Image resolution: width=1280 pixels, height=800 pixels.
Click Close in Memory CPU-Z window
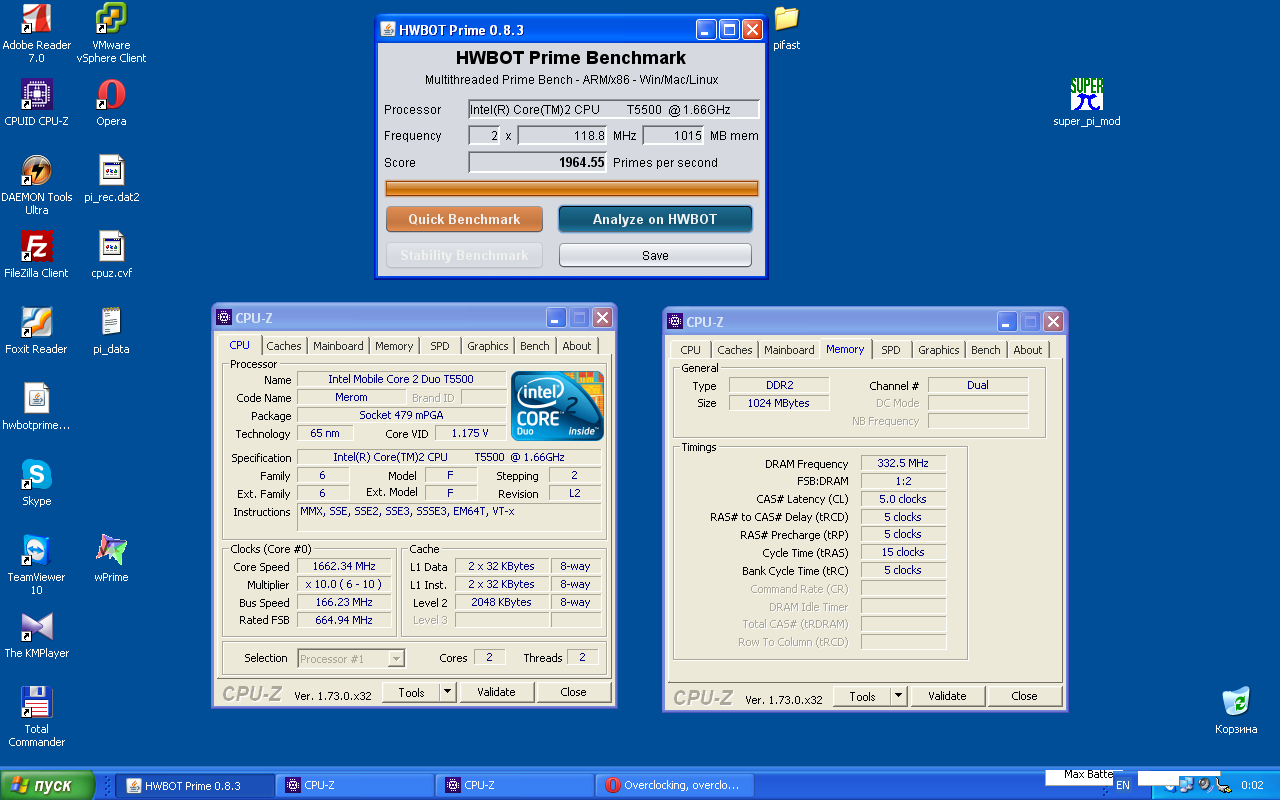click(x=1024, y=696)
